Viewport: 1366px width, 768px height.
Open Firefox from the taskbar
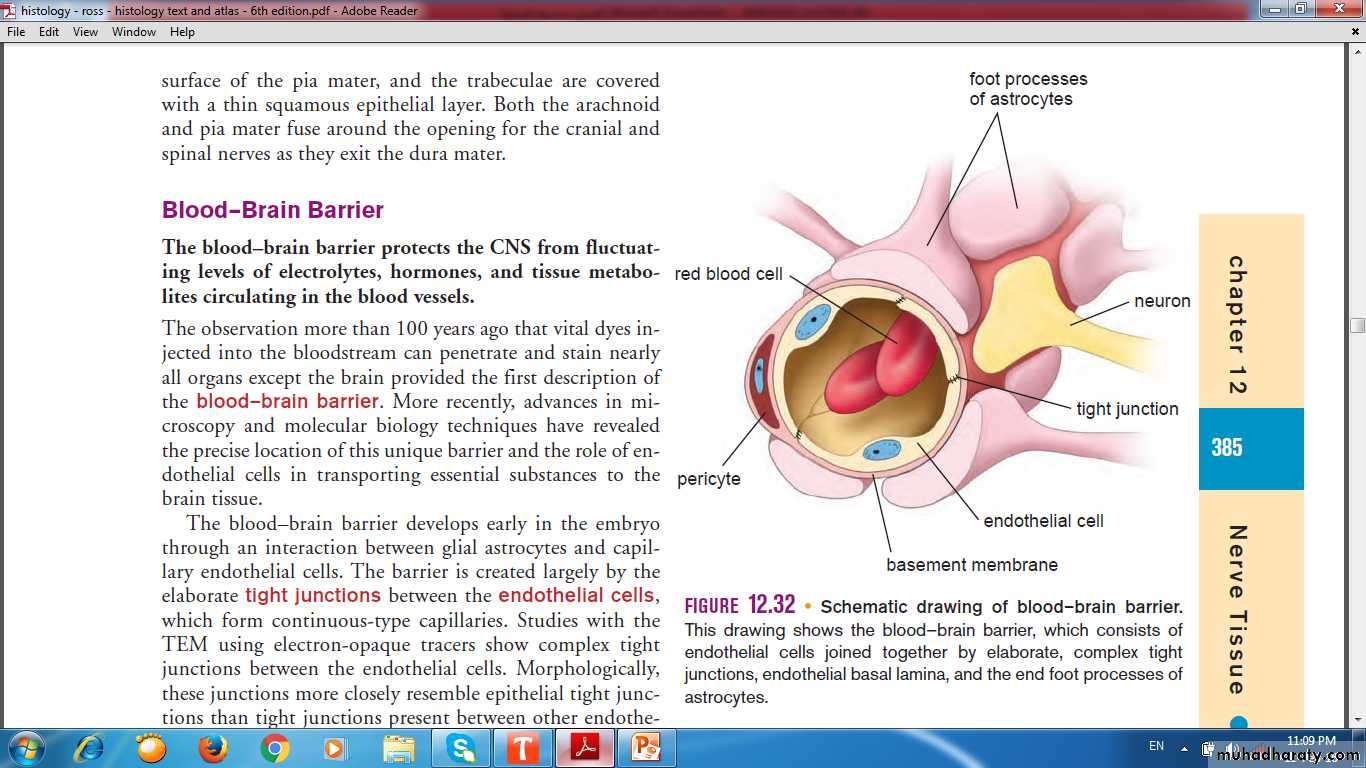pos(212,748)
